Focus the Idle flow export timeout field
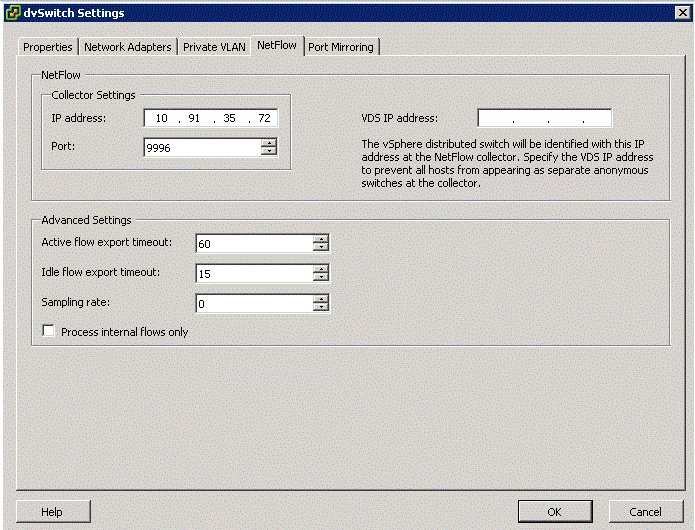The height and width of the screenshot is (530, 695). (x=255, y=273)
